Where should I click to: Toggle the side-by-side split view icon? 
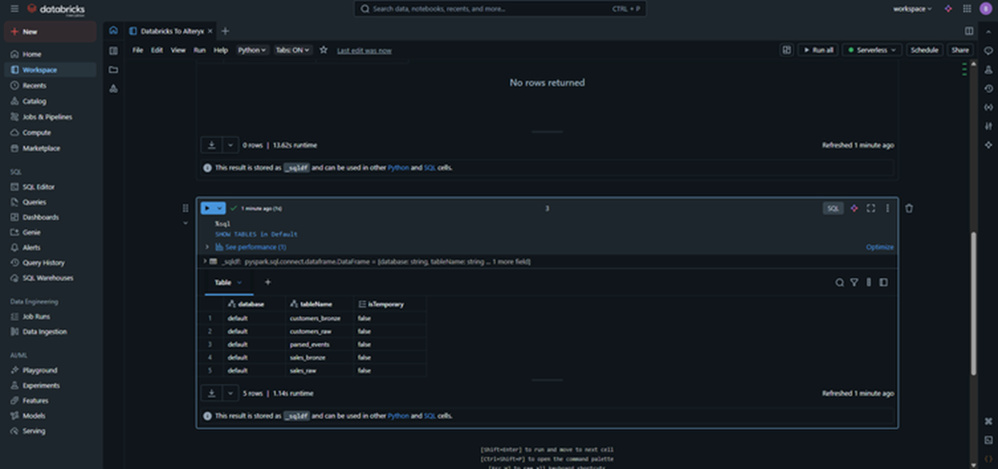click(969, 31)
